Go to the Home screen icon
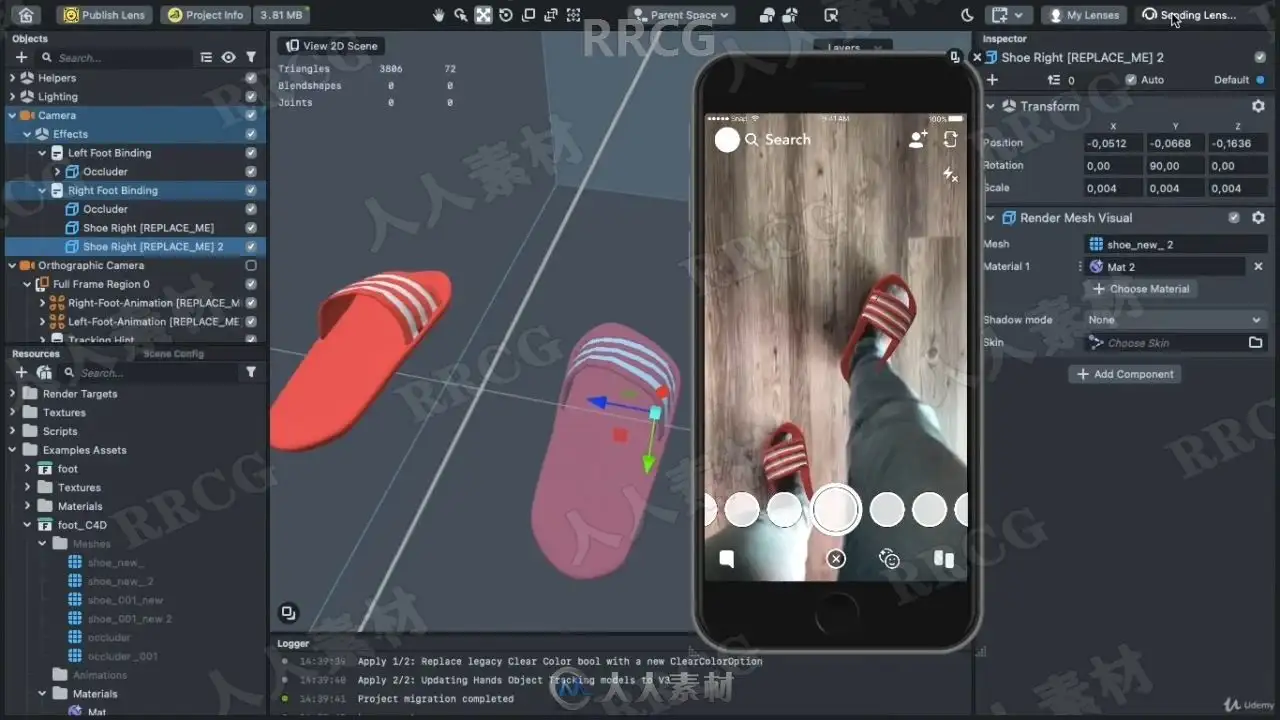The width and height of the screenshot is (1280, 720). pos(26,15)
